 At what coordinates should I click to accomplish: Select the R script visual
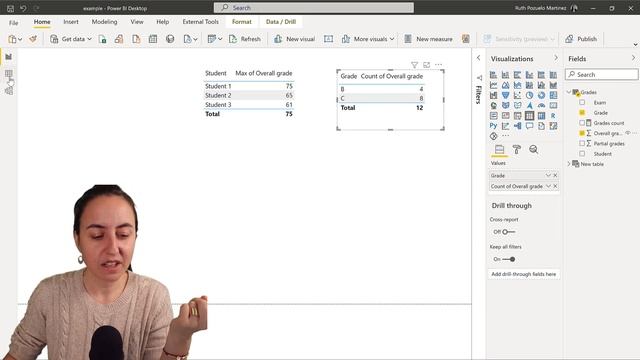pos(553,116)
